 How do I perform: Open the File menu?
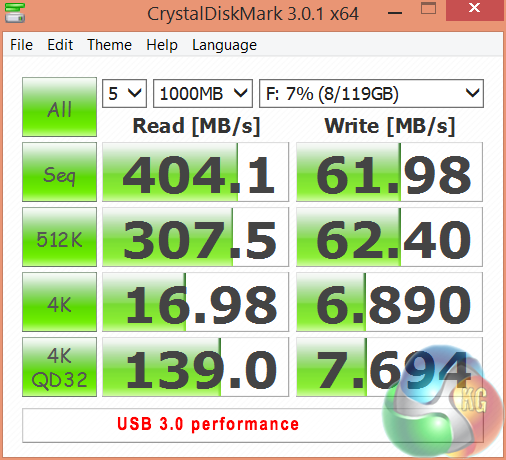[21, 45]
